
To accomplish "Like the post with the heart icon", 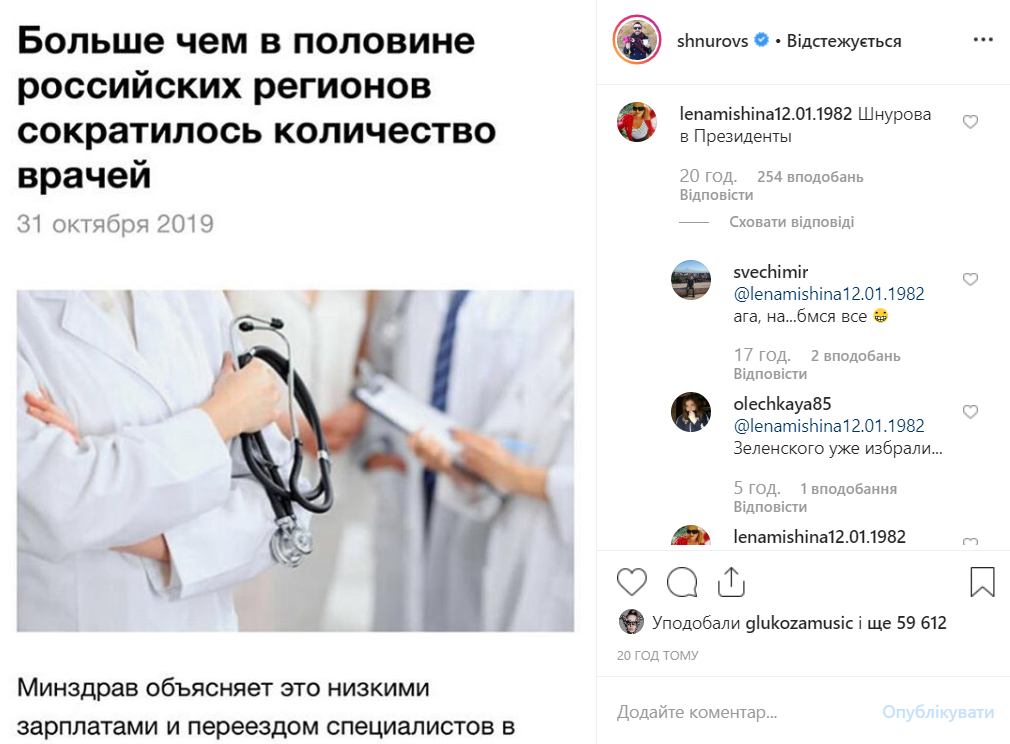I will click(x=631, y=582).
